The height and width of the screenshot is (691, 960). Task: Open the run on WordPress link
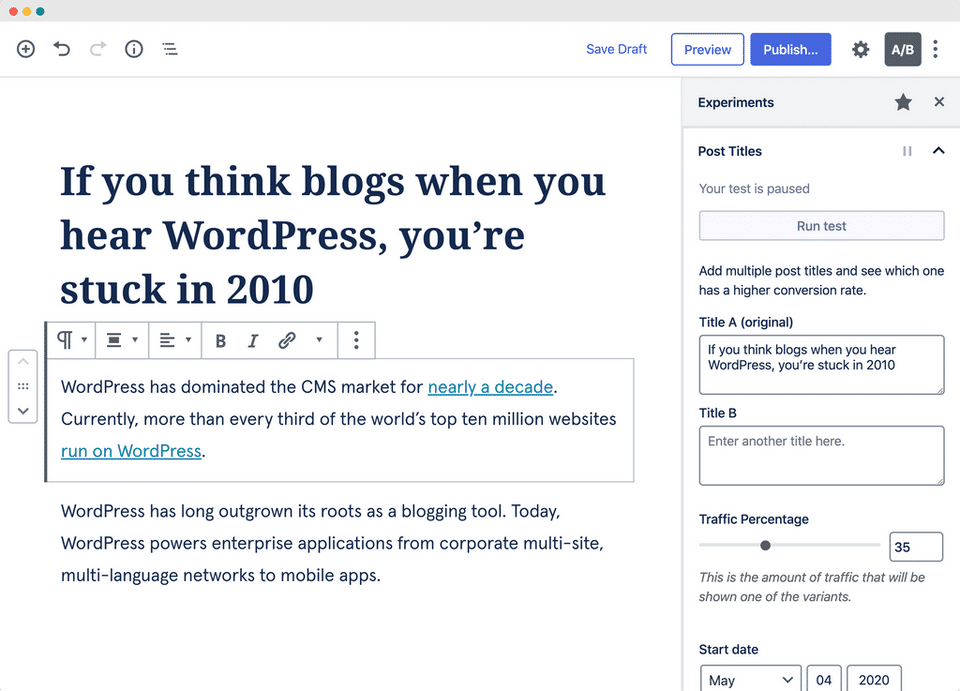tap(131, 451)
